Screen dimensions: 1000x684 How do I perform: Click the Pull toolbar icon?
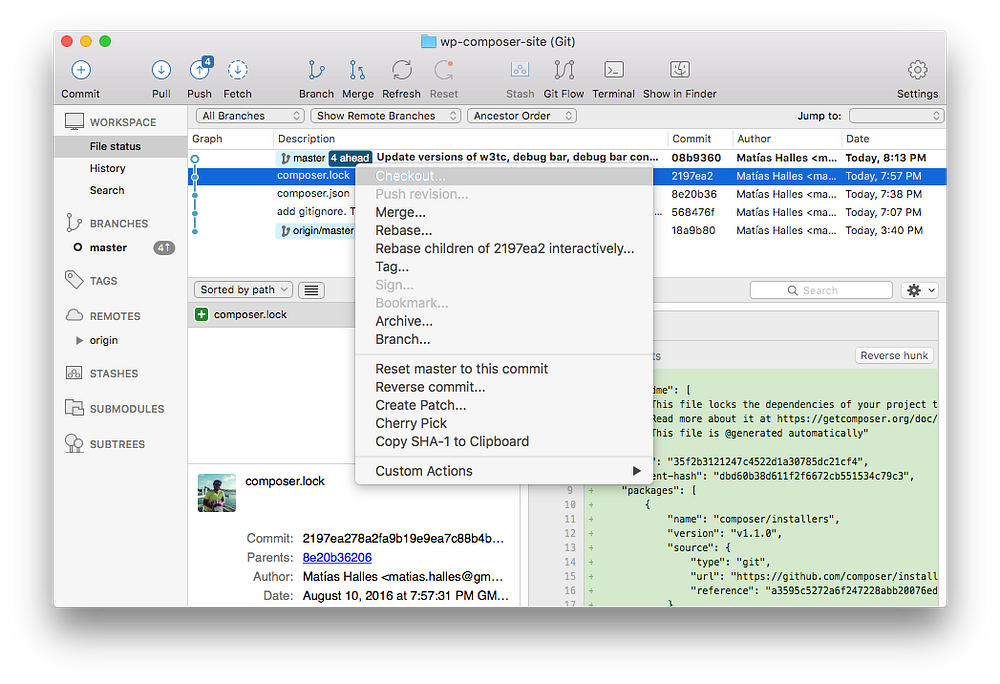[x=161, y=70]
